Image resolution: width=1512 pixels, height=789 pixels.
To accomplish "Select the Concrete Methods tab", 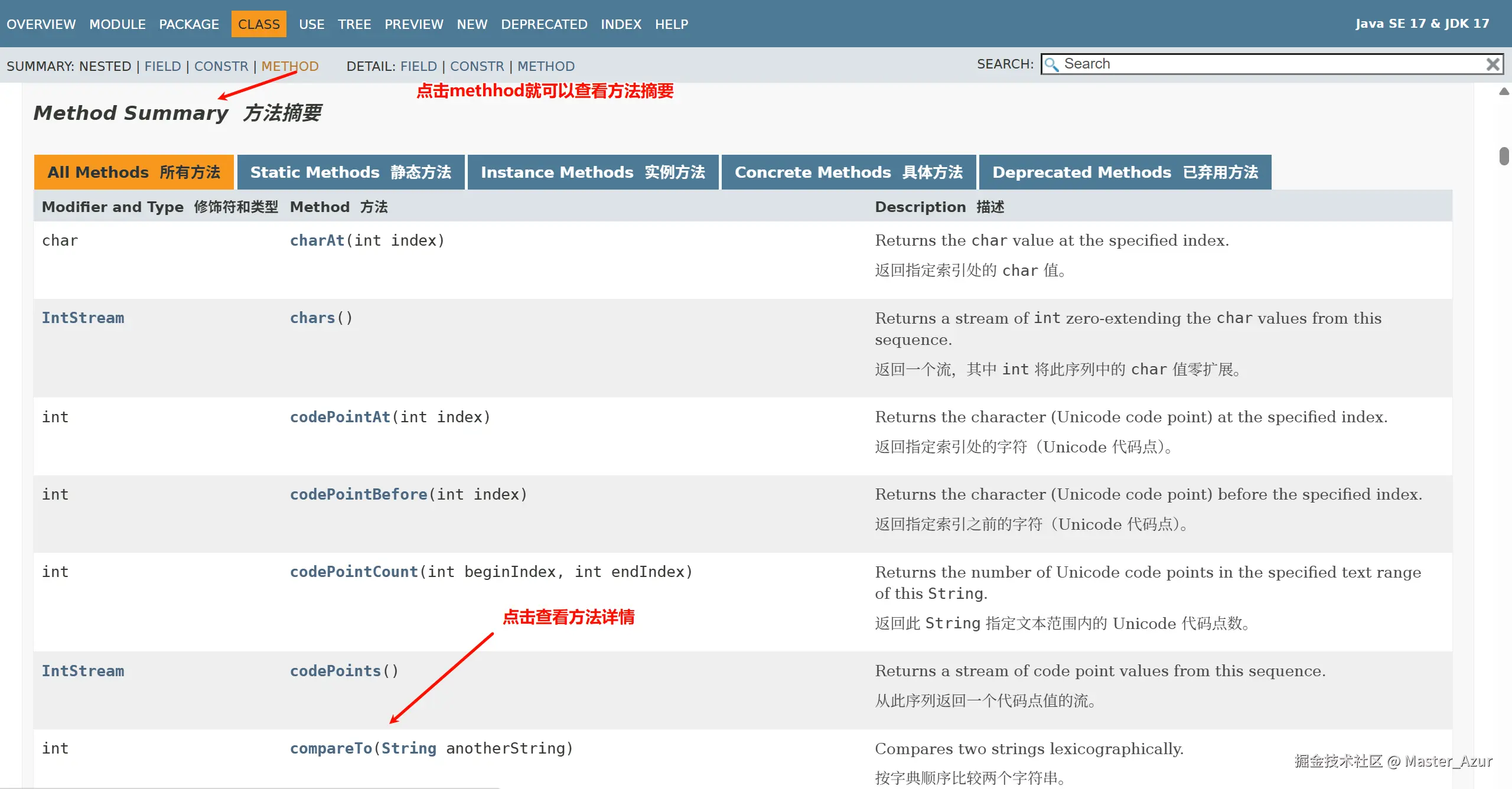I will 848,172.
